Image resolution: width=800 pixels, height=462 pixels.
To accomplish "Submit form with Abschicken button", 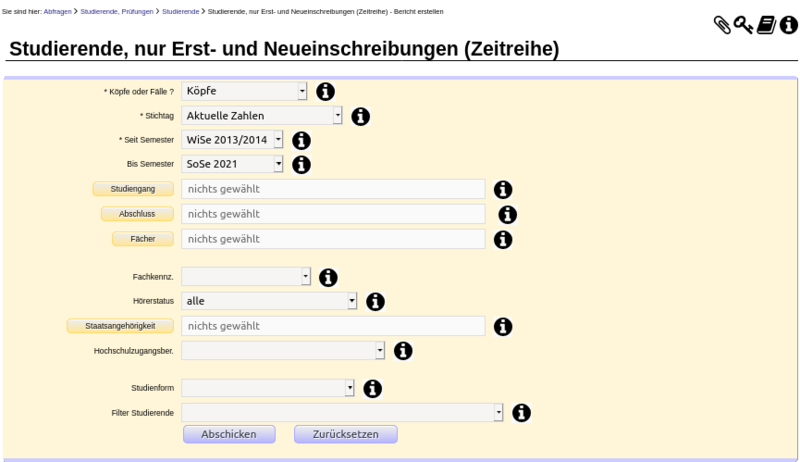I will 229,434.
